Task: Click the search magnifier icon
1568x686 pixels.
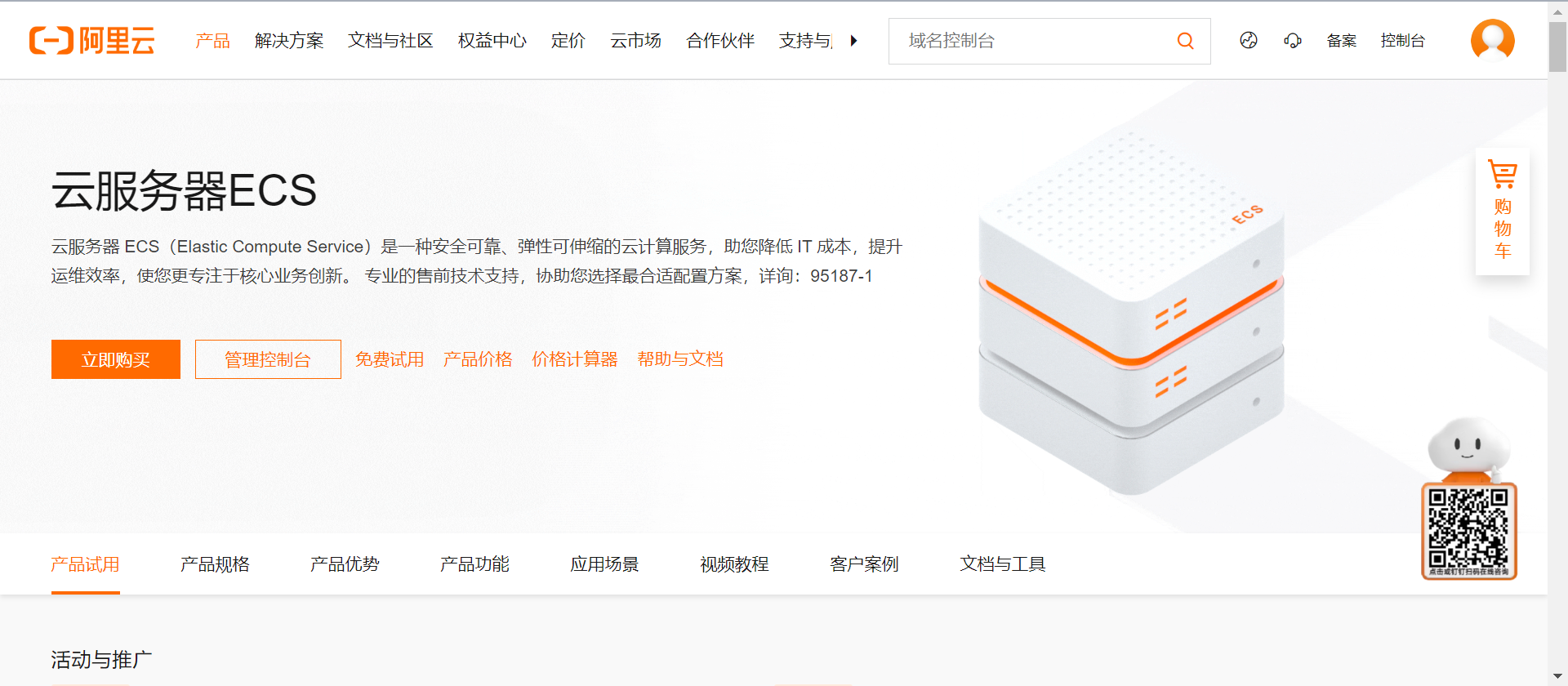Action: 1185,41
